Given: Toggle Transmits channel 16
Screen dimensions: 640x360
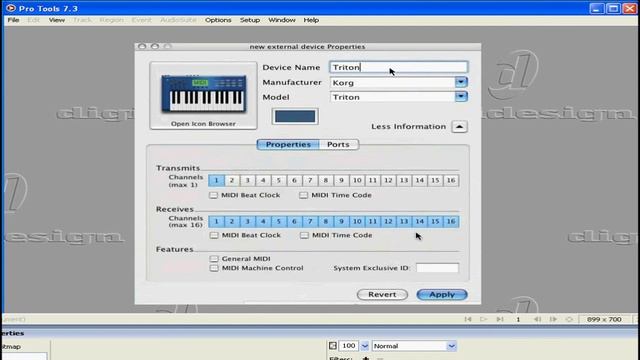Looking at the screenshot, I should 451,180.
